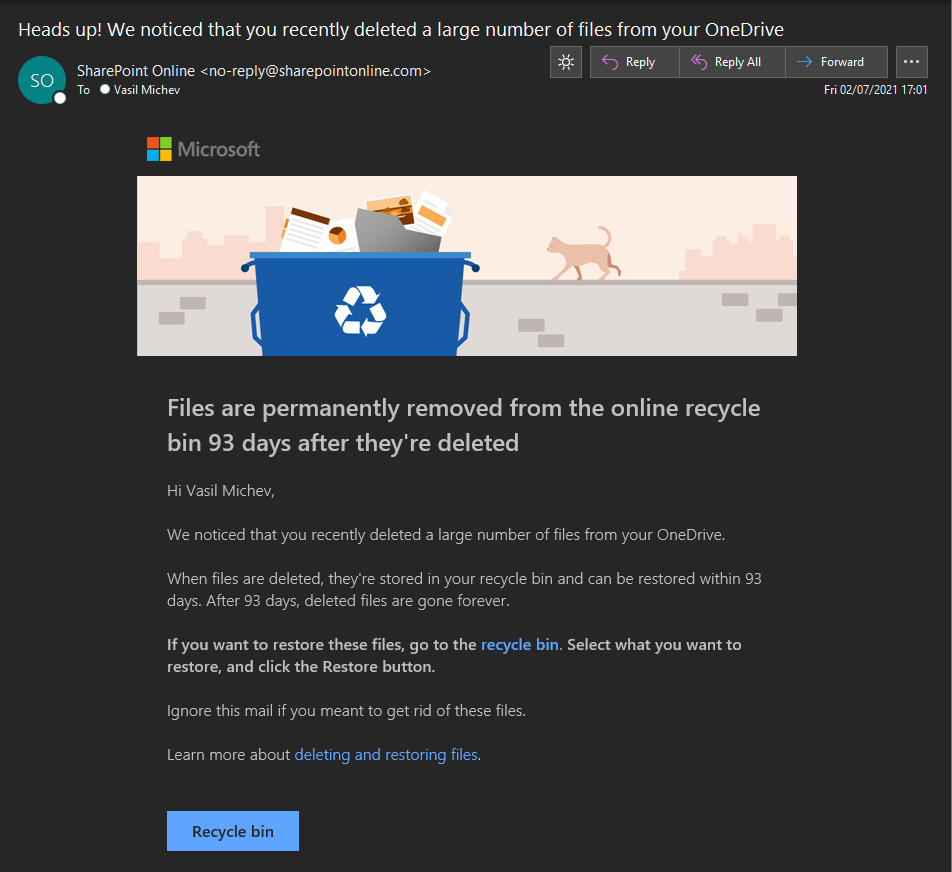Open the recycle bin inline link
The height and width of the screenshot is (872, 952).
coord(520,644)
